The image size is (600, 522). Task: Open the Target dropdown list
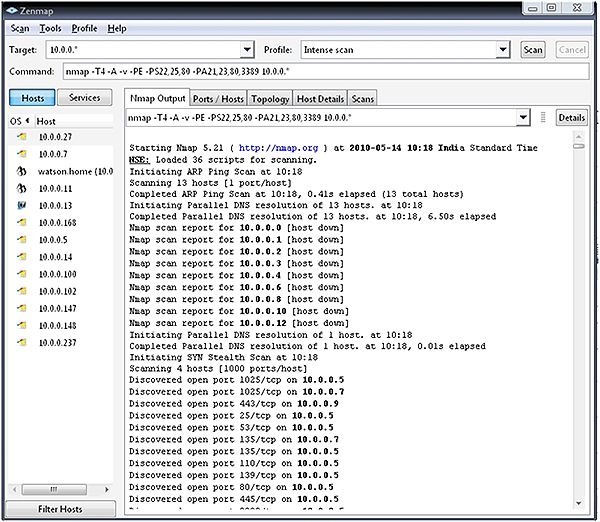[x=247, y=50]
